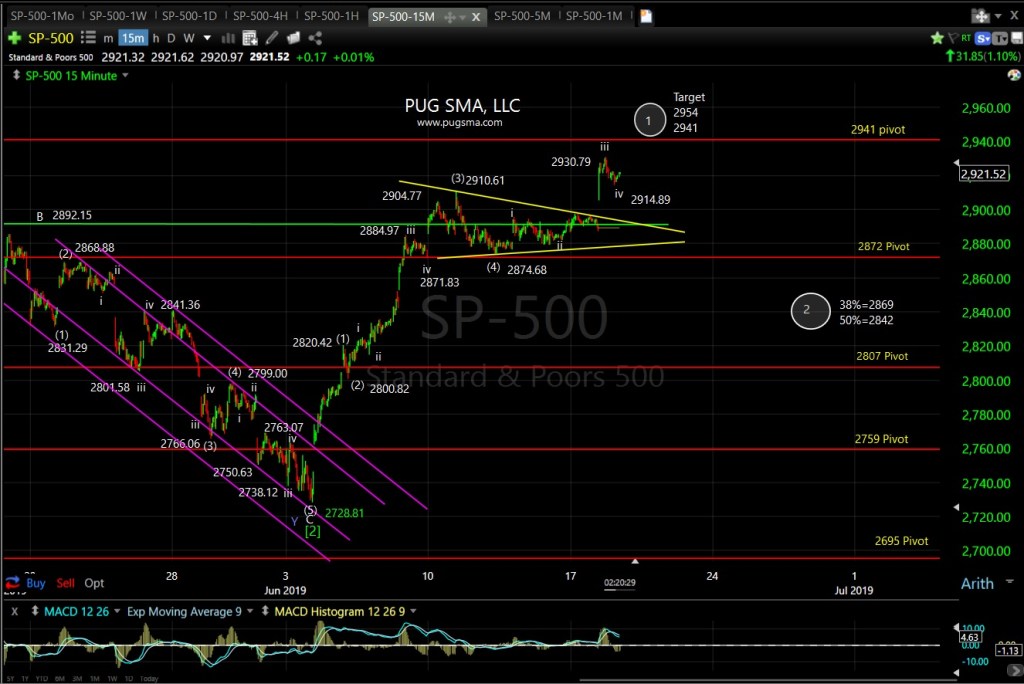This screenshot has width=1024, height=684.
Task: Click the Opt button
Action: [94, 583]
